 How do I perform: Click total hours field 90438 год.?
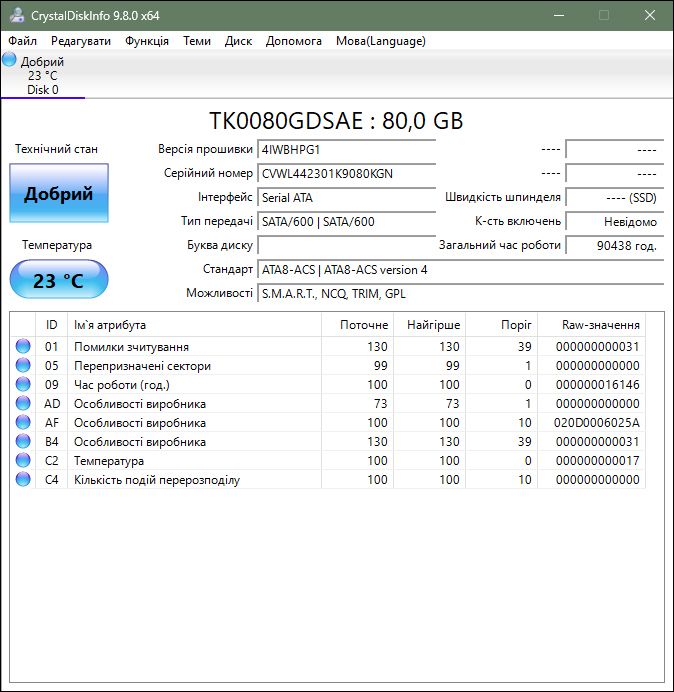pos(614,245)
